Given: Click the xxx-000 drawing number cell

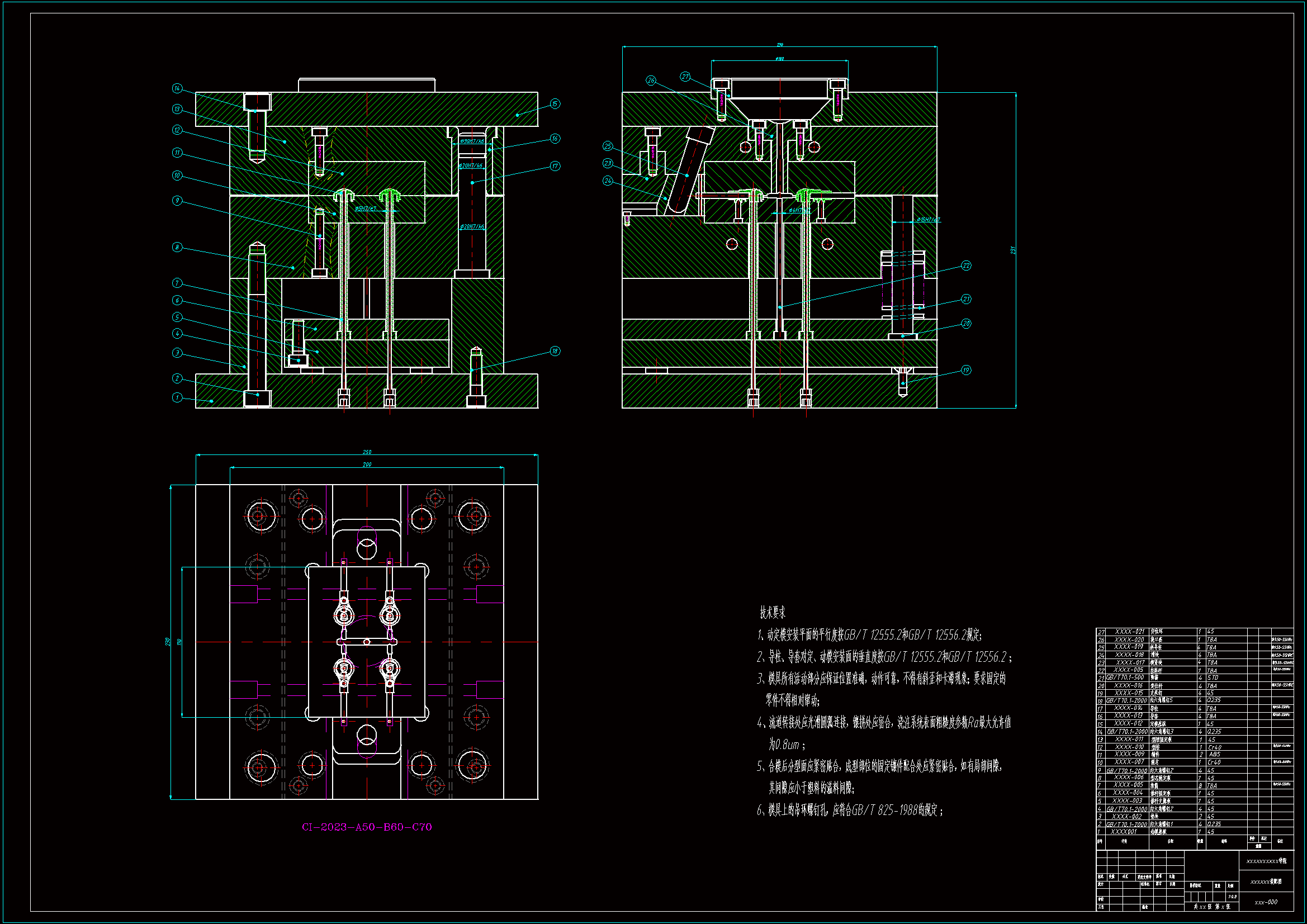Looking at the screenshot, I should coord(1266,902).
